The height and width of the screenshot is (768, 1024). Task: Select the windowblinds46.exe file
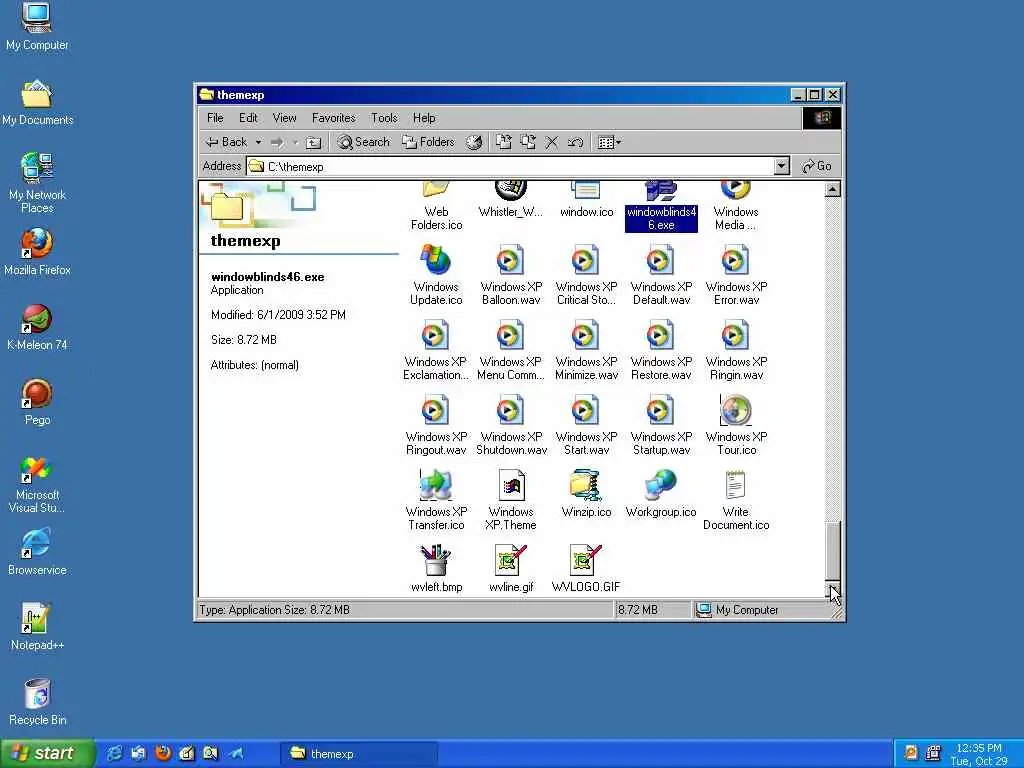pyautogui.click(x=661, y=208)
